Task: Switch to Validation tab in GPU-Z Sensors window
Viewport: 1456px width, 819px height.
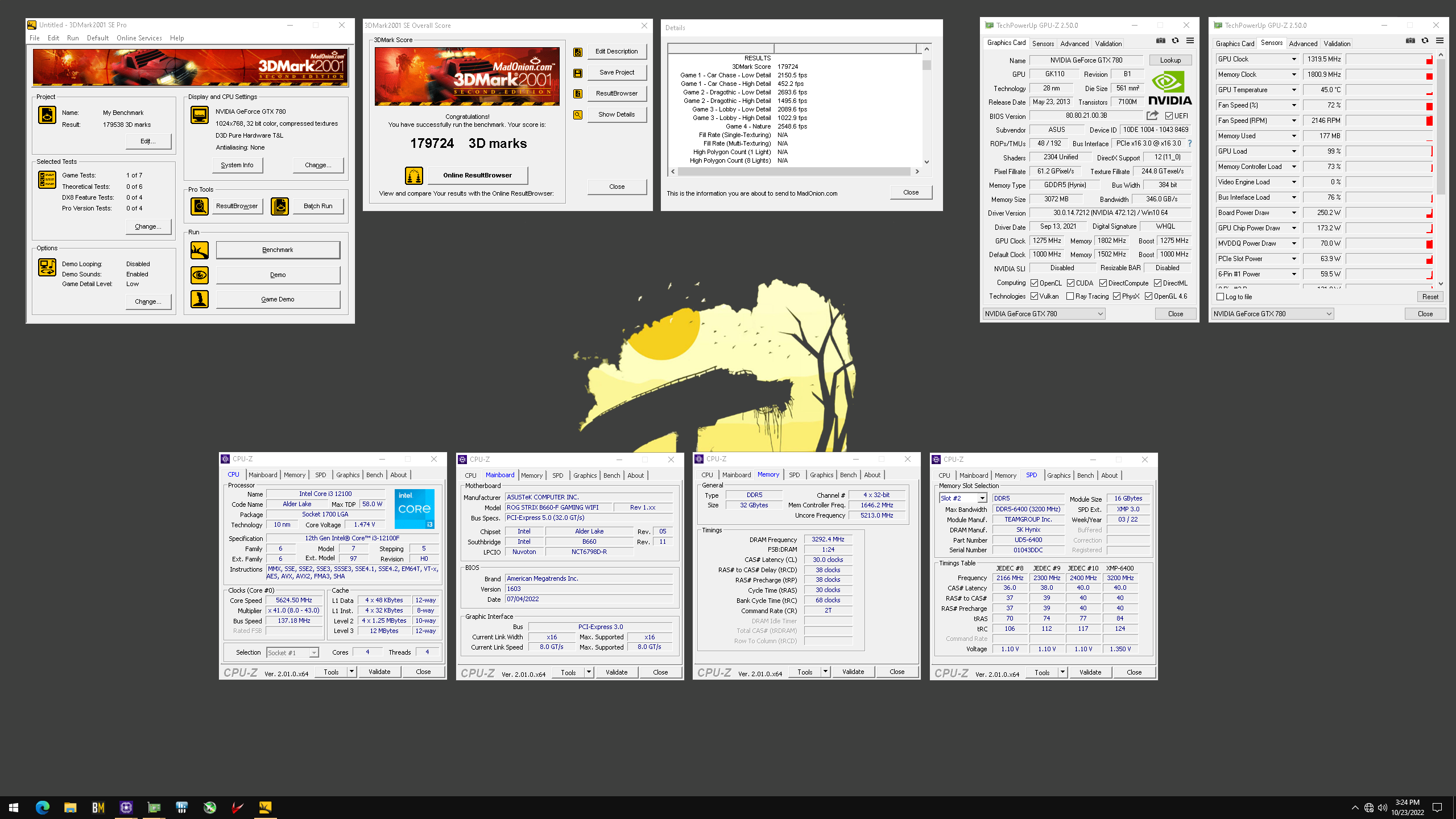Action: 1337,43
